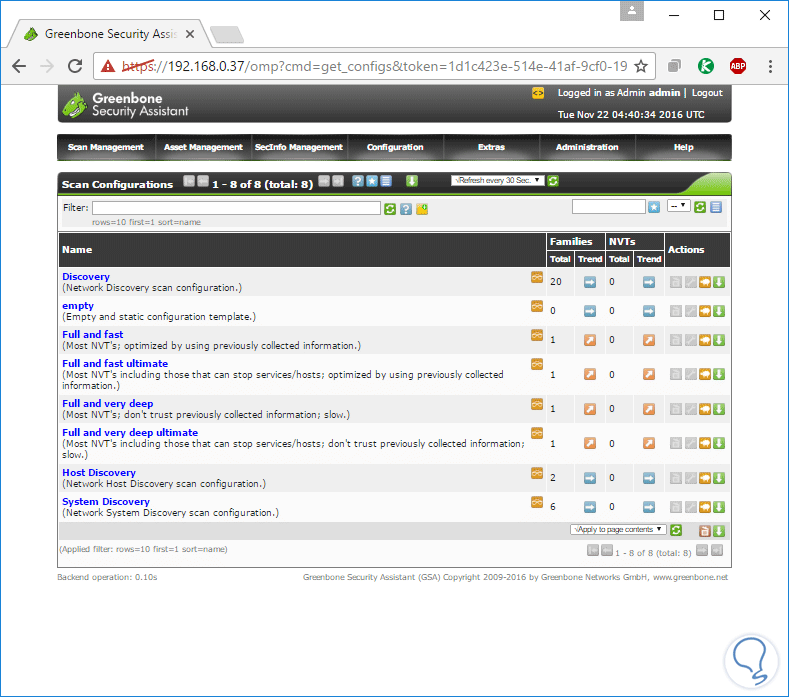Open the Full and fast link
The height and width of the screenshot is (697, 789).
click(x=93, y=335)
